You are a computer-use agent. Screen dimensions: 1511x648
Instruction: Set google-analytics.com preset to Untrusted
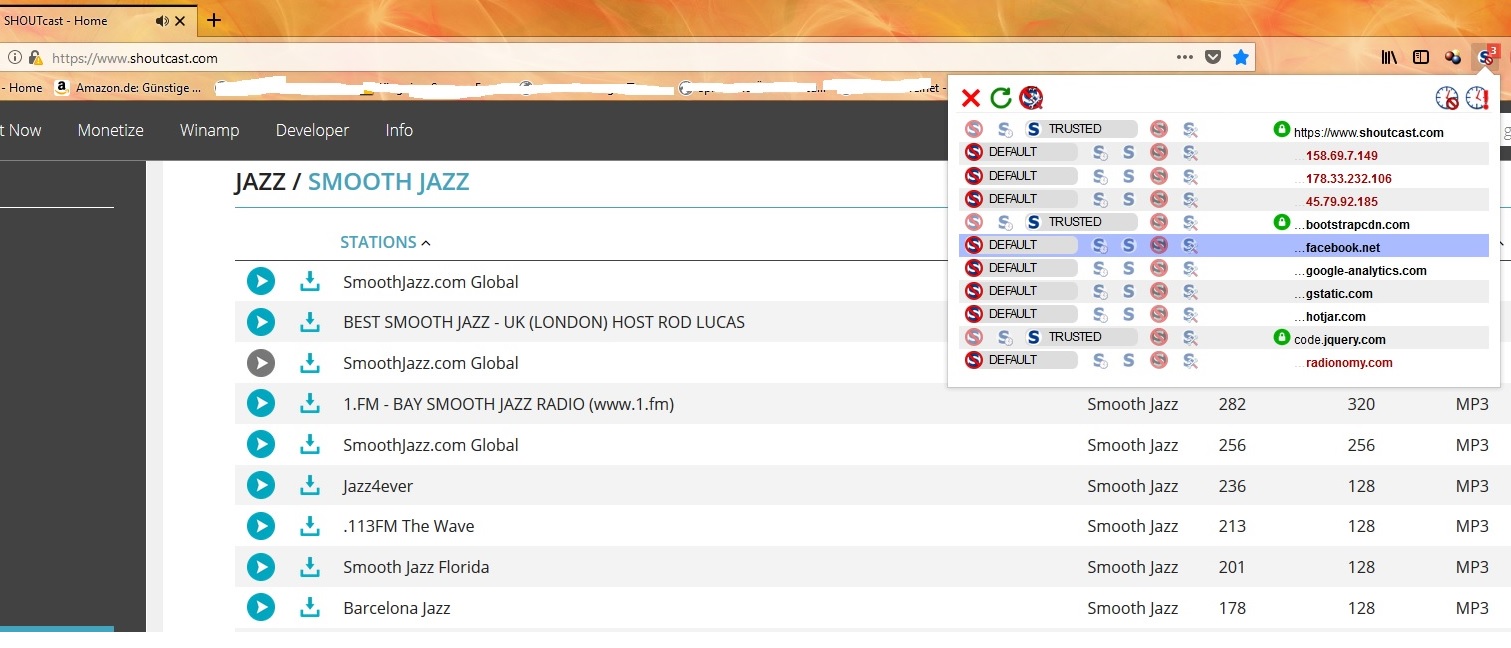pyautogui.click(x=1159, y=268)
